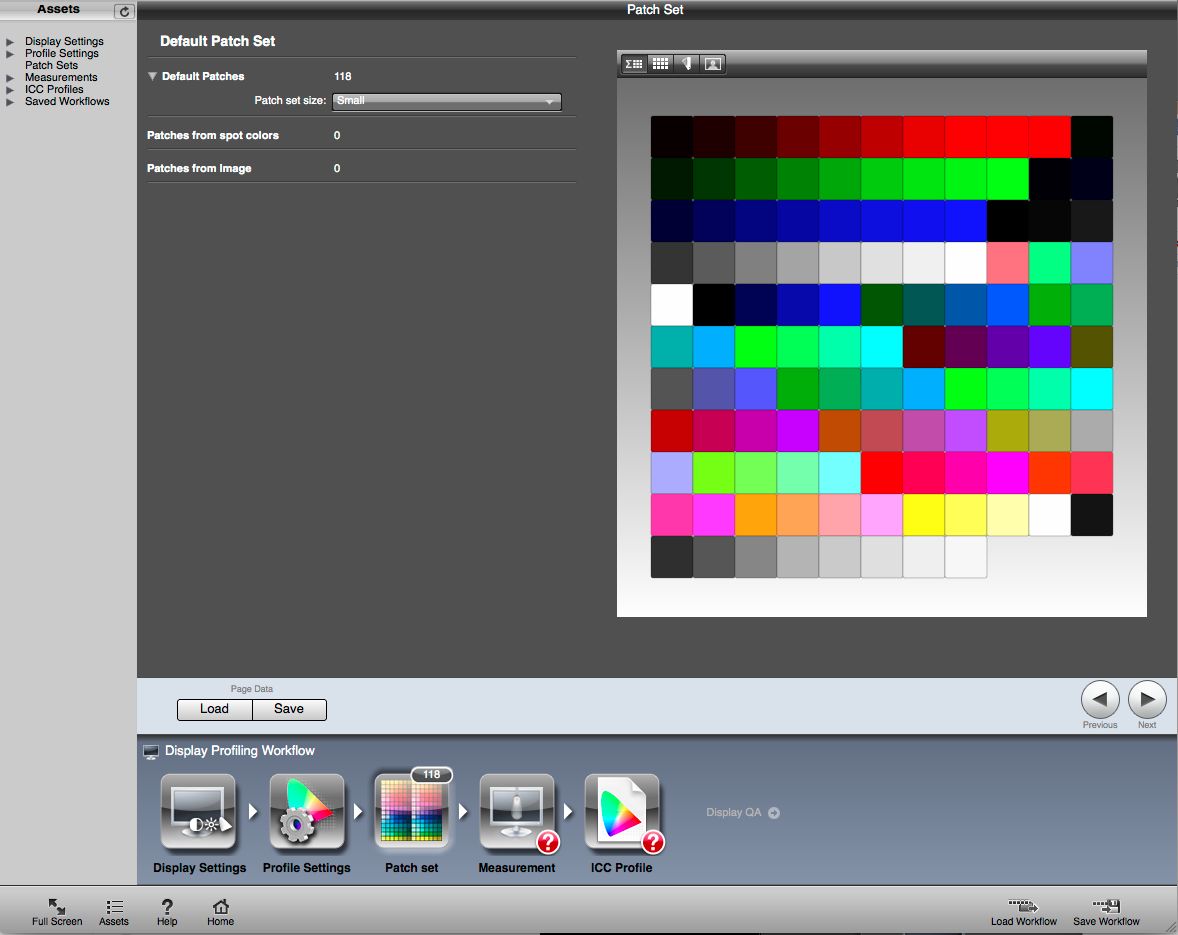Show all patches summary view

pos(634,64)
